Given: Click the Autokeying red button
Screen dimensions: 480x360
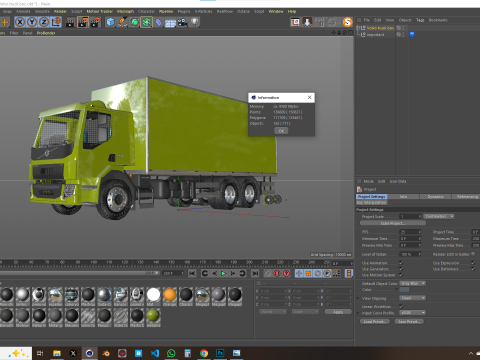Looking at the screenshot, I should pyautogui.click(x=286, y=273).
